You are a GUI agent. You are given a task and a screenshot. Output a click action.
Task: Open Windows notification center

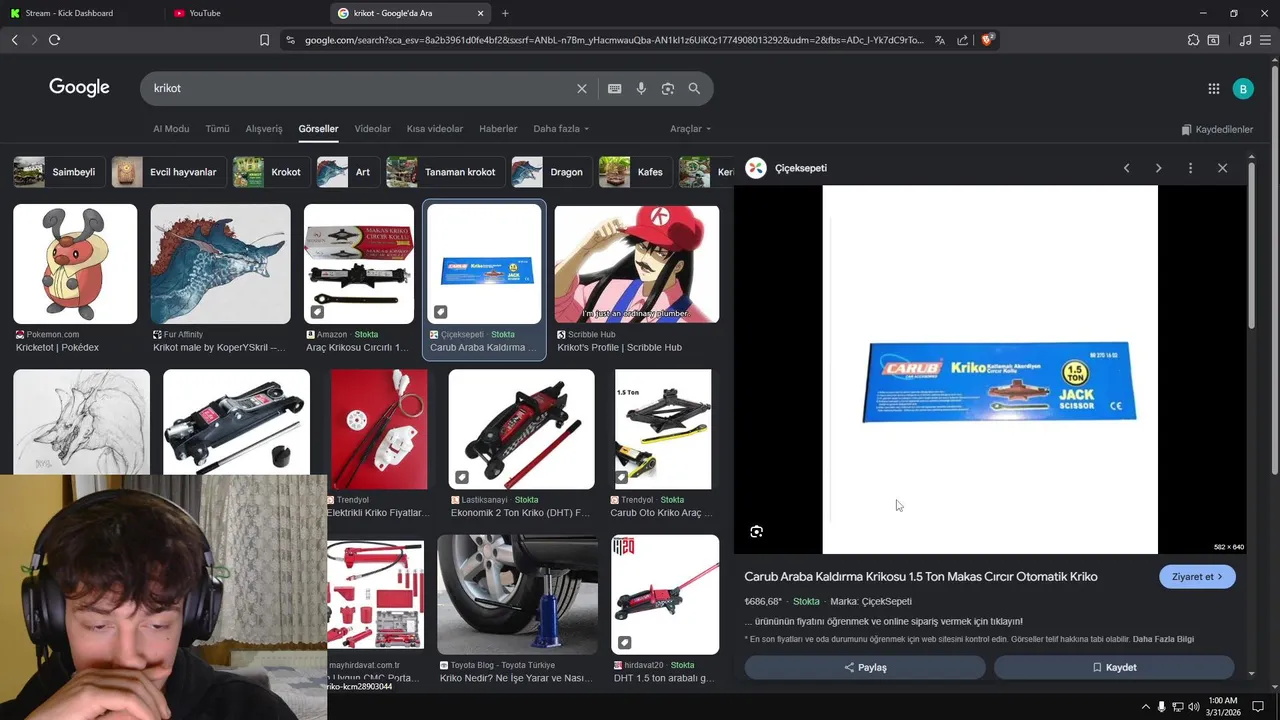coord(1259,707)
